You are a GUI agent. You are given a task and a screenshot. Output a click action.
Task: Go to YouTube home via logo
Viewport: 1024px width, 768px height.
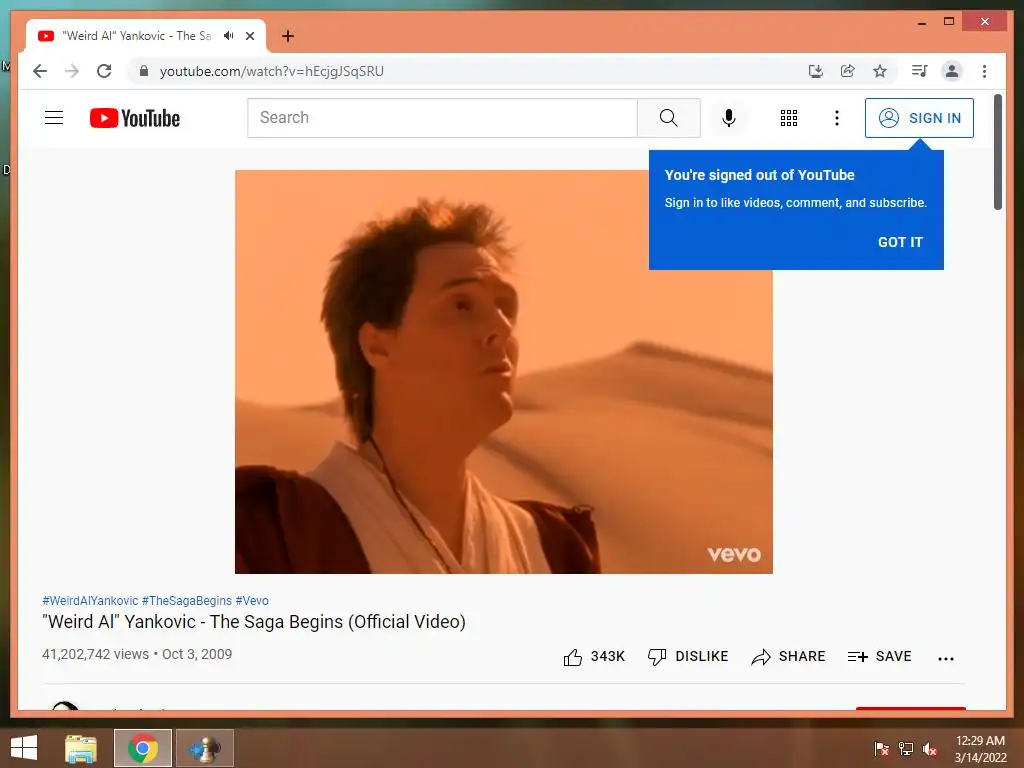[135, 118]
